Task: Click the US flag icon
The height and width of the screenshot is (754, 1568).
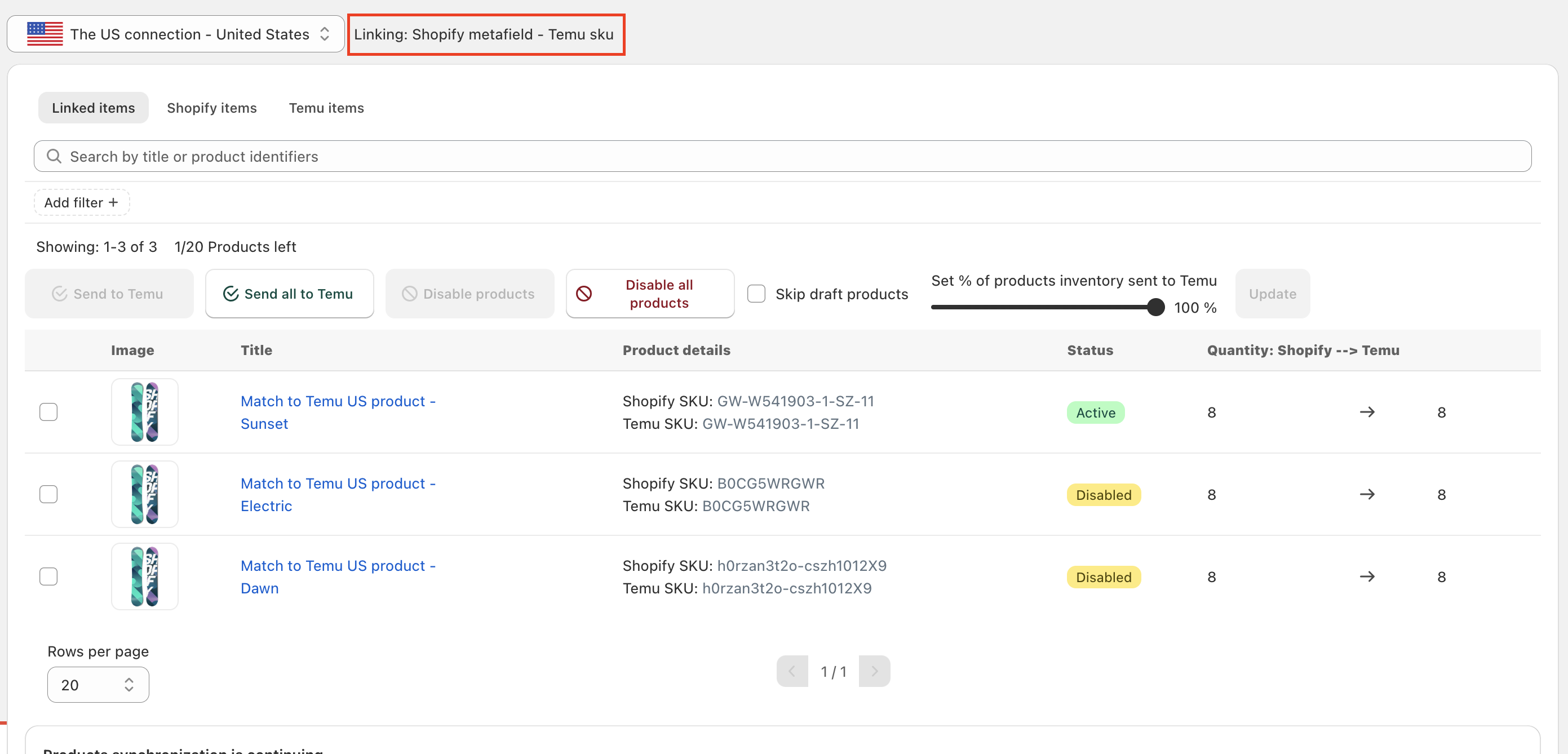Action: click(x=45, y=34)
